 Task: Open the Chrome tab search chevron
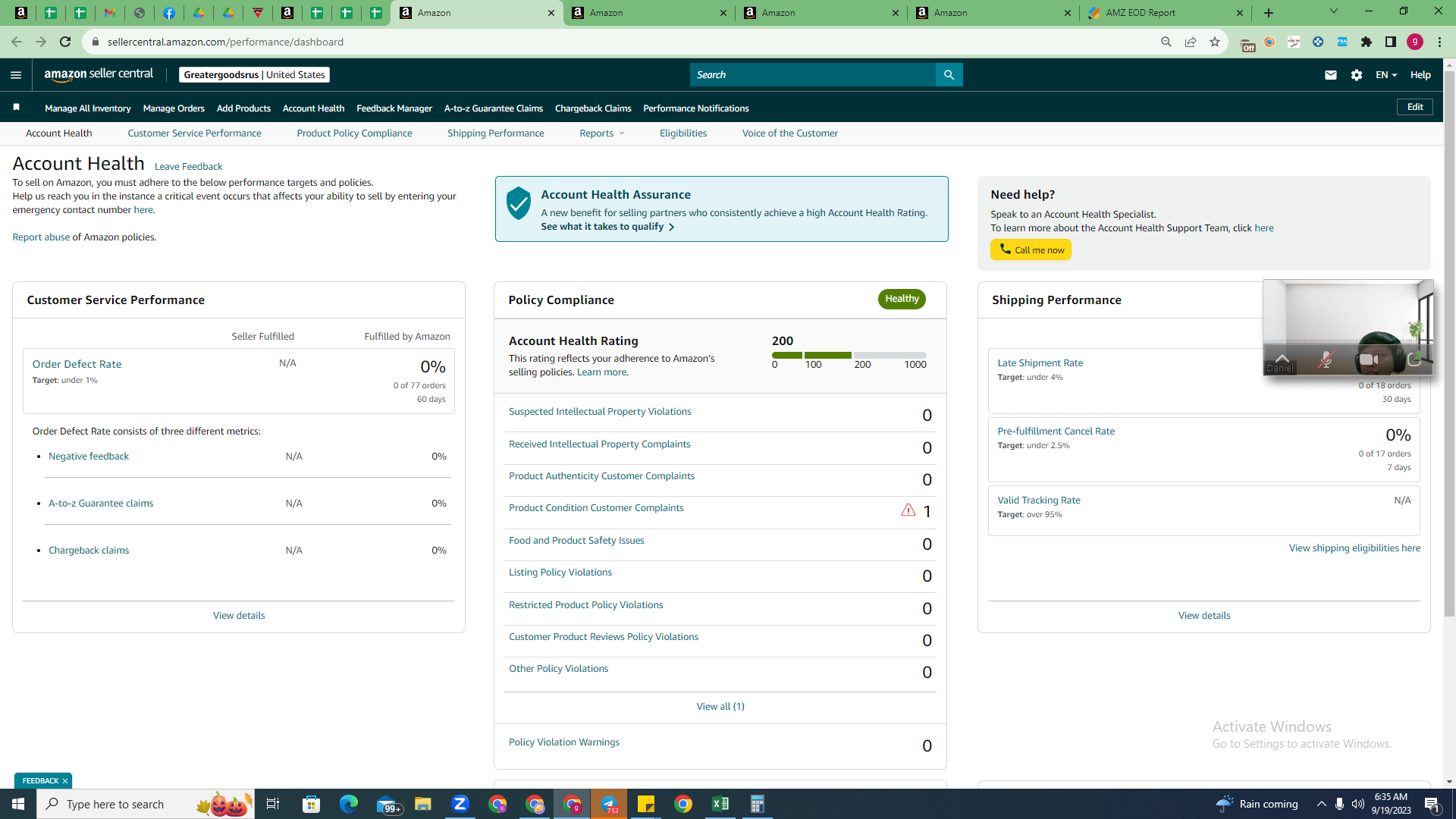(x=1334, y=11)
